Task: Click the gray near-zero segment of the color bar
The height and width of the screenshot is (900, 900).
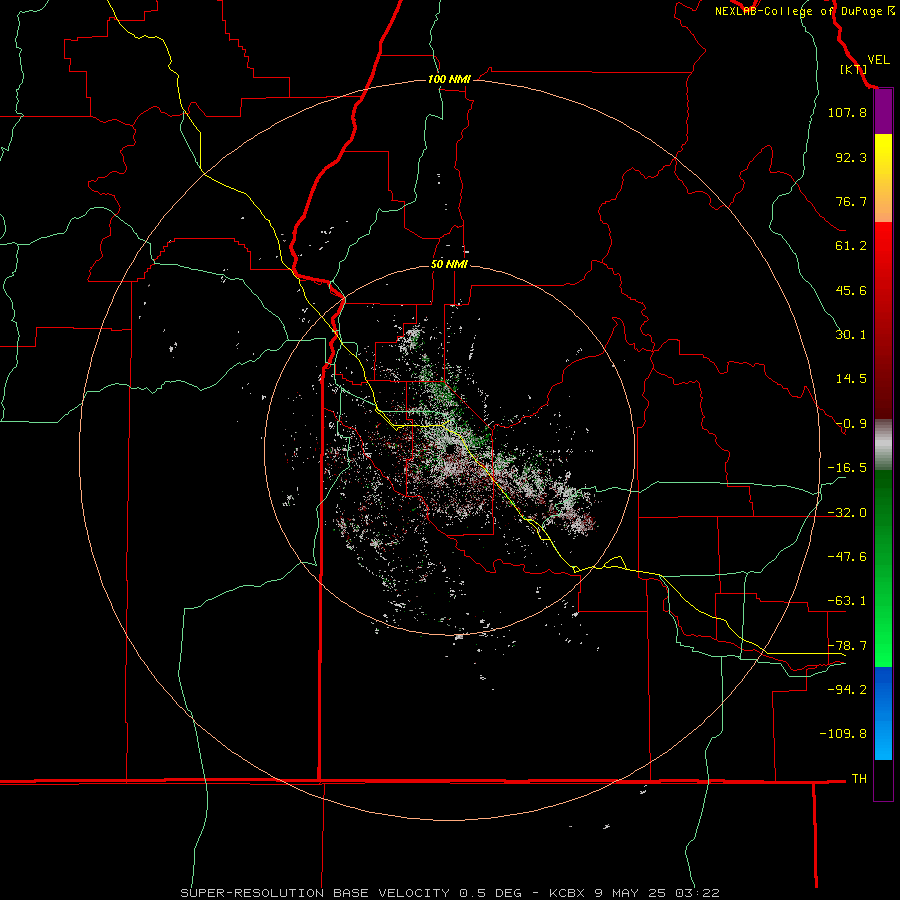Action: pos(883,445)
